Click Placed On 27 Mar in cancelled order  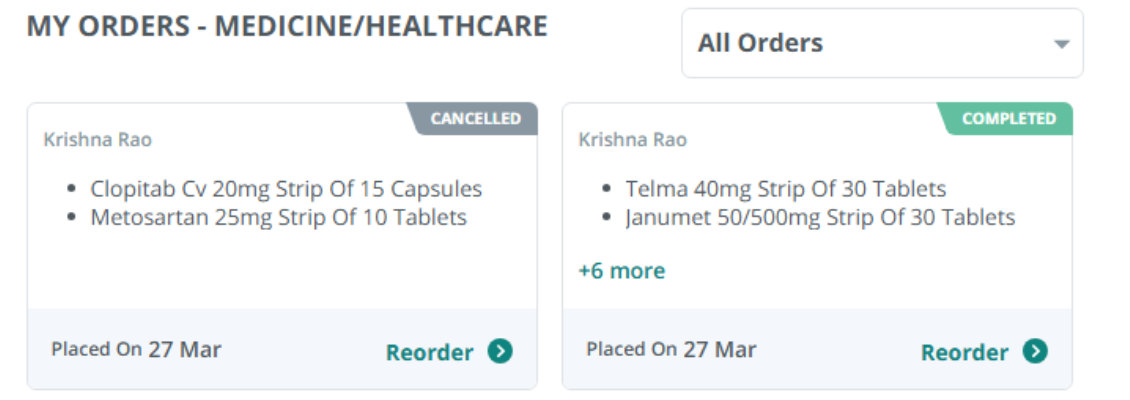click(136, 350)
